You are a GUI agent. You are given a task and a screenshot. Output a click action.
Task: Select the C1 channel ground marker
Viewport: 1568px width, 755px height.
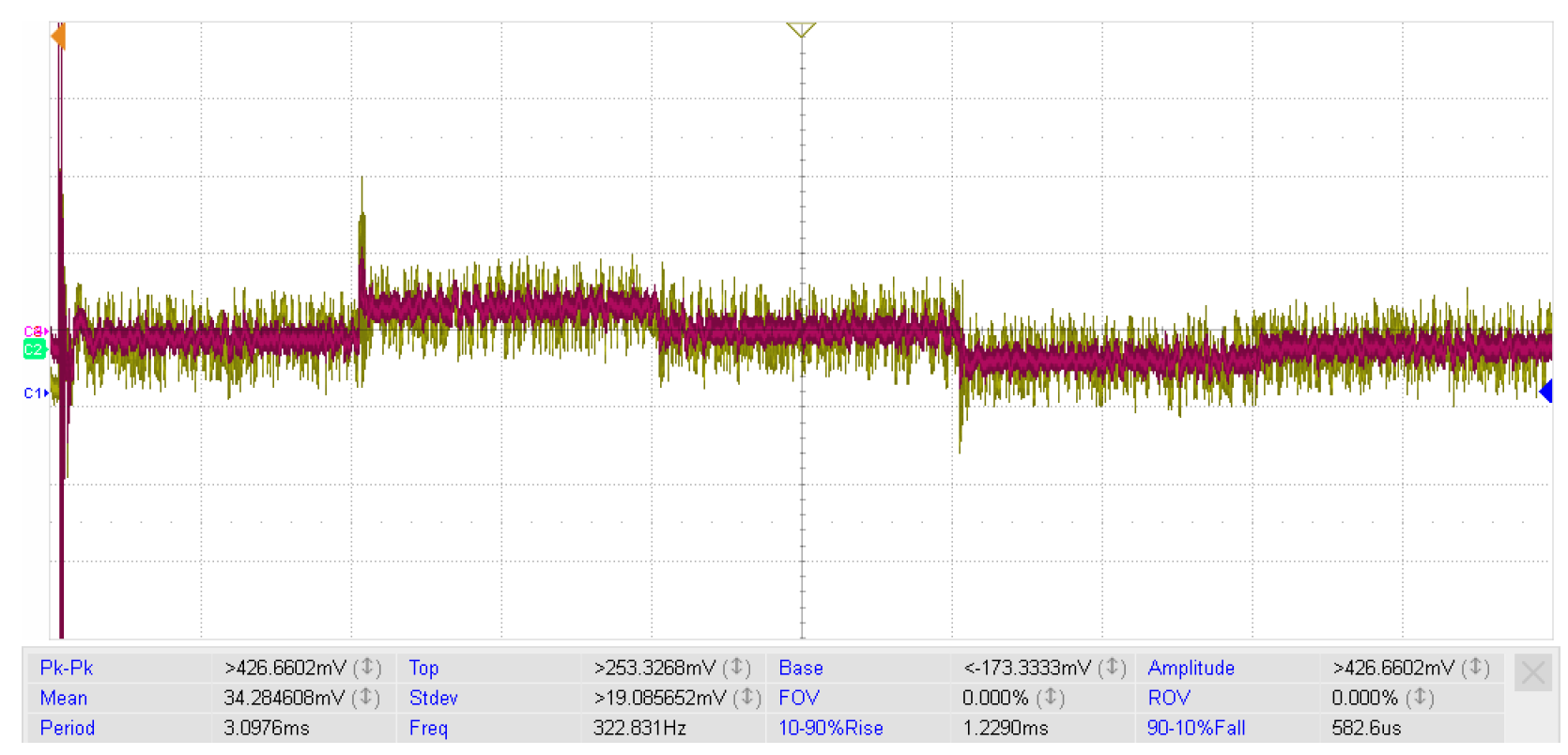pyautogui.click(x=36, y=393)
